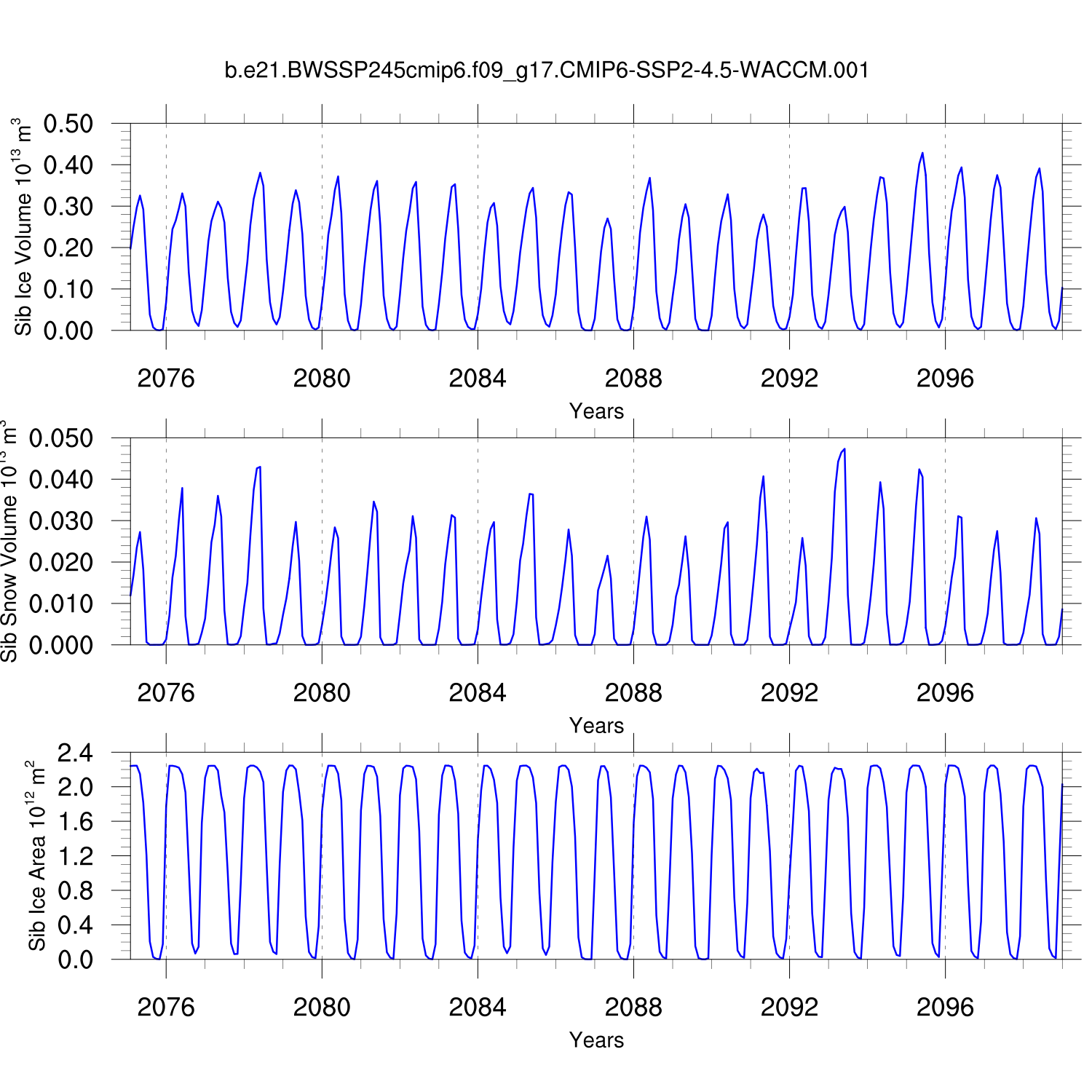Click the Sib Ice Area y-axis label
The image size is (1092, 1092).
[36, 856]
